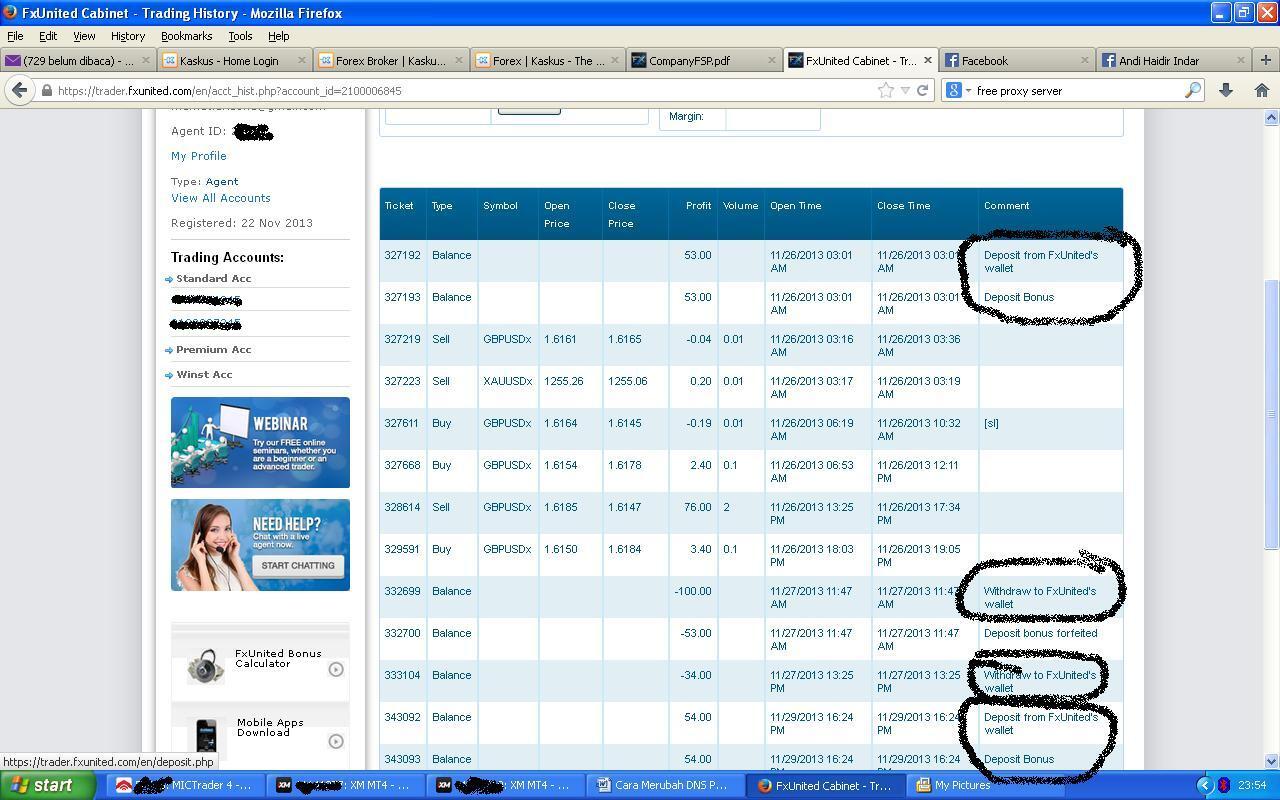Close the CompanyFSP.pdf tab
This screenshot has height=800, width=1280.
coord(771,60)
